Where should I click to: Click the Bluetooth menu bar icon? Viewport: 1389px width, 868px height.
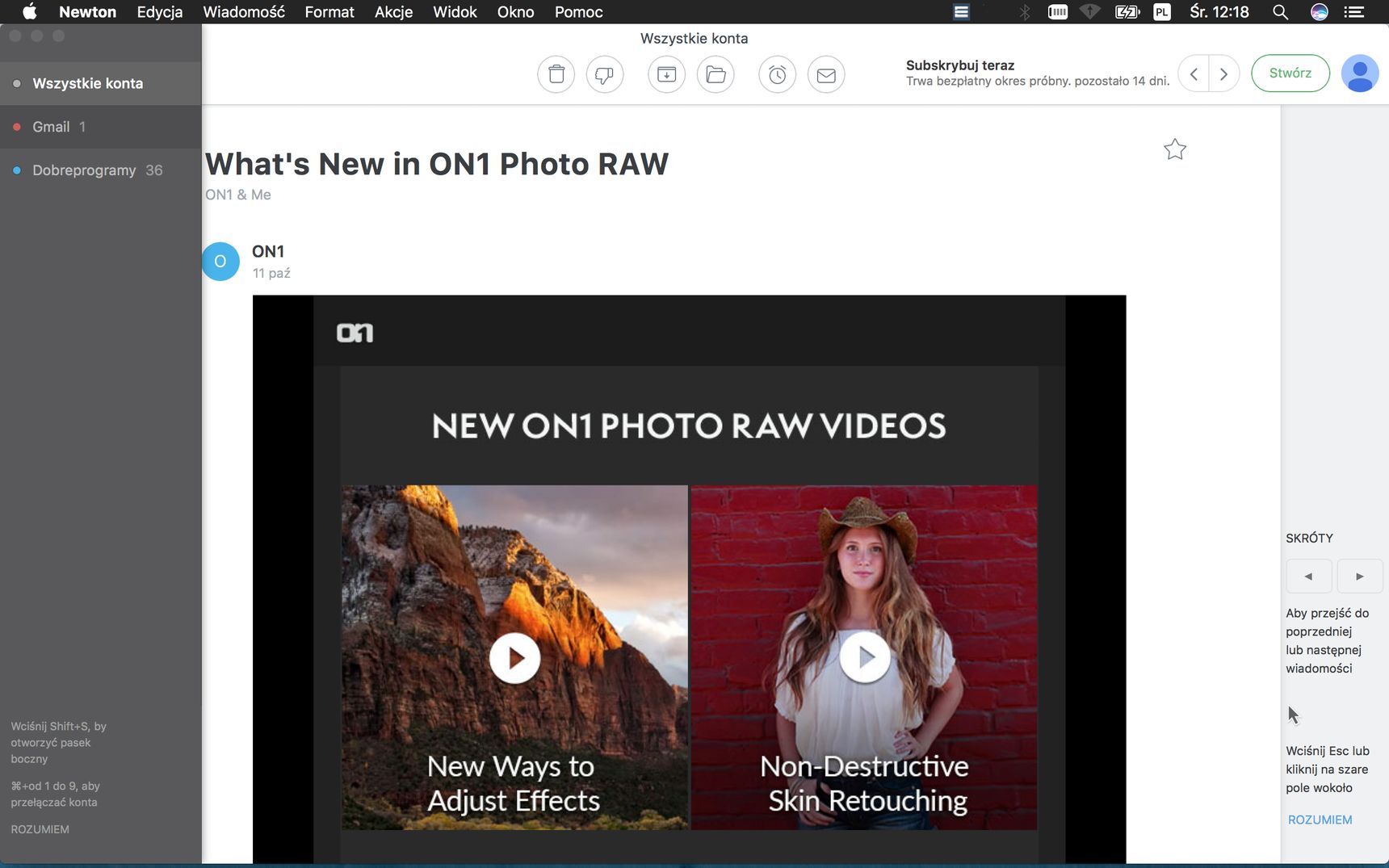pos(1025,12)
